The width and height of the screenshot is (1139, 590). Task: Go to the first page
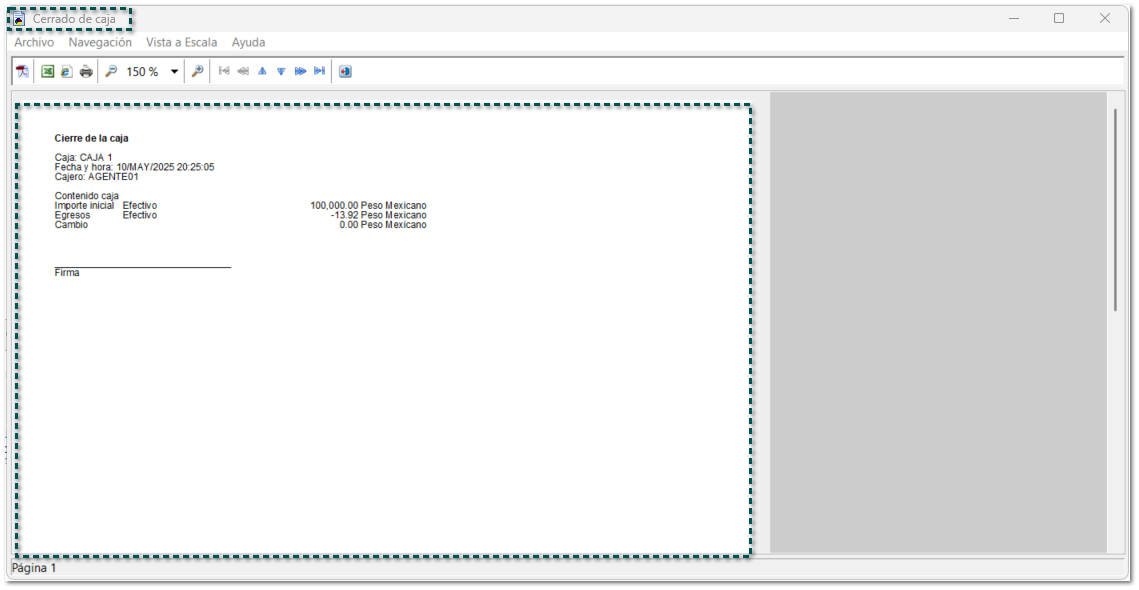coord(224,71)
